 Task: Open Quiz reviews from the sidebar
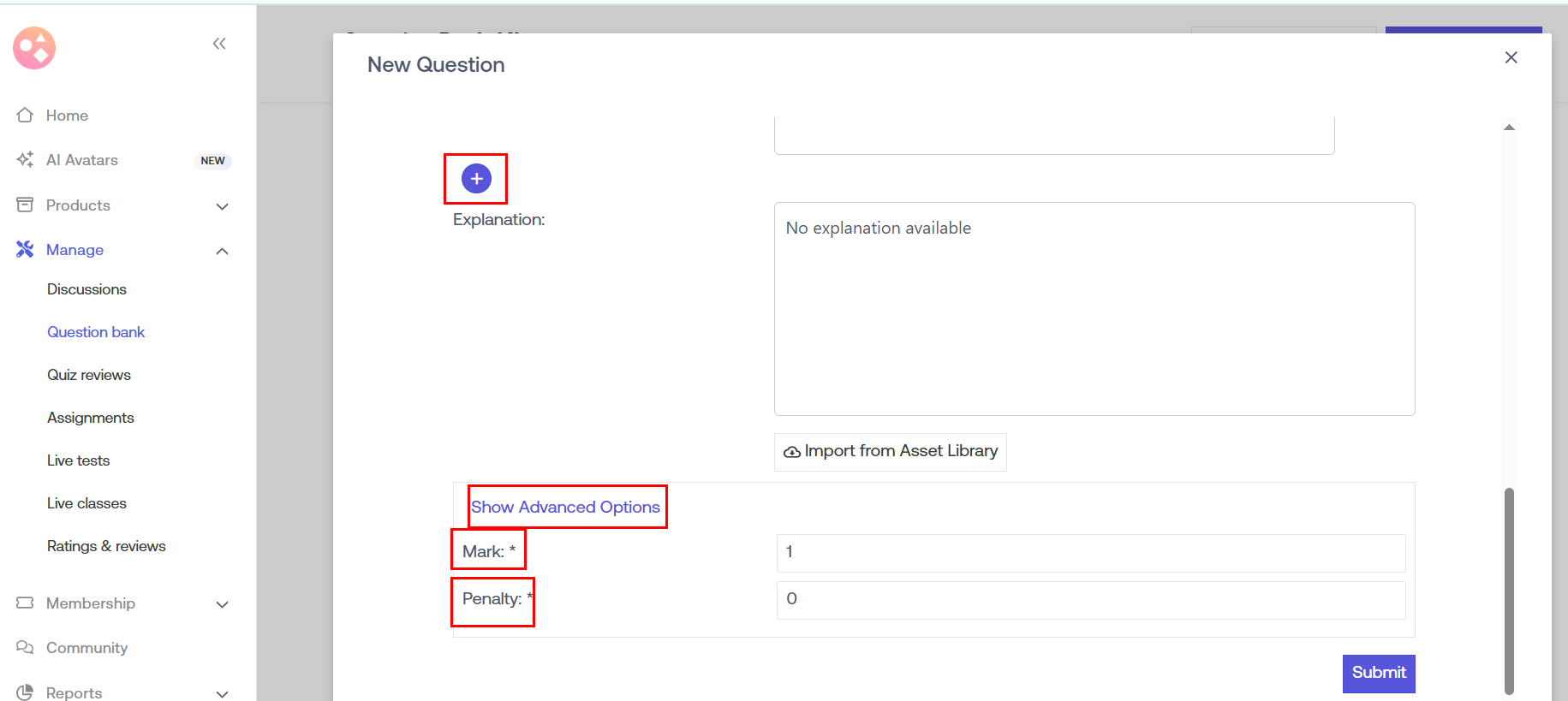click(x=89, y=375)
